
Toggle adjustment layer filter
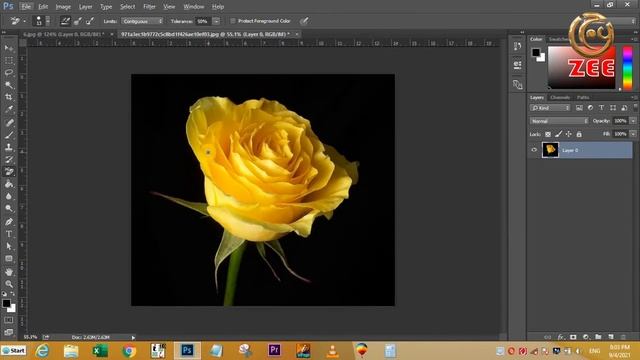point(590,108)
